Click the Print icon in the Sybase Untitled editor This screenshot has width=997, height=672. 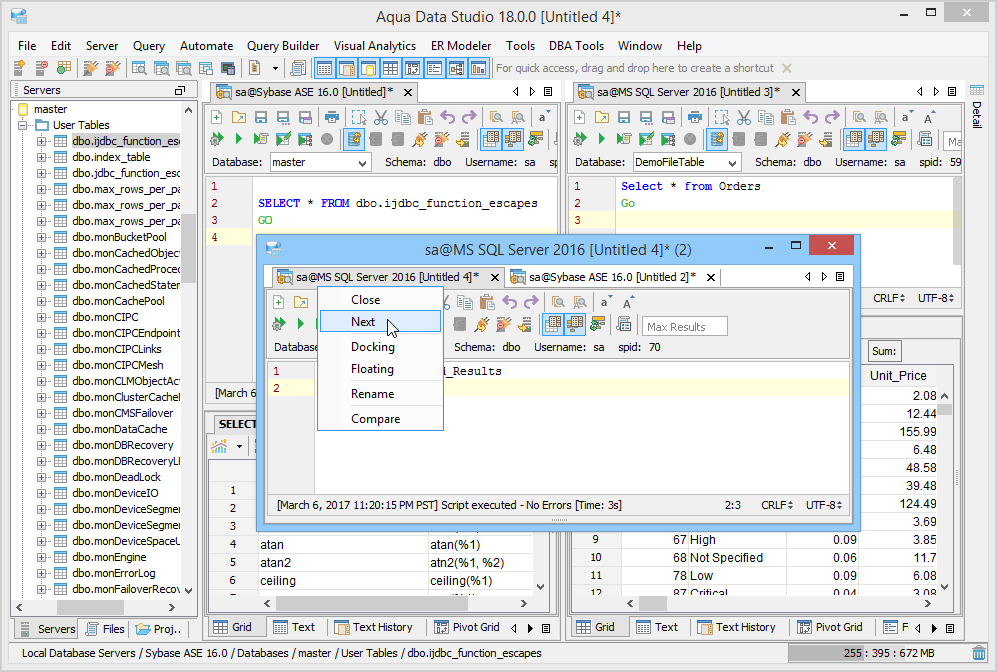(x=331, y=117)
